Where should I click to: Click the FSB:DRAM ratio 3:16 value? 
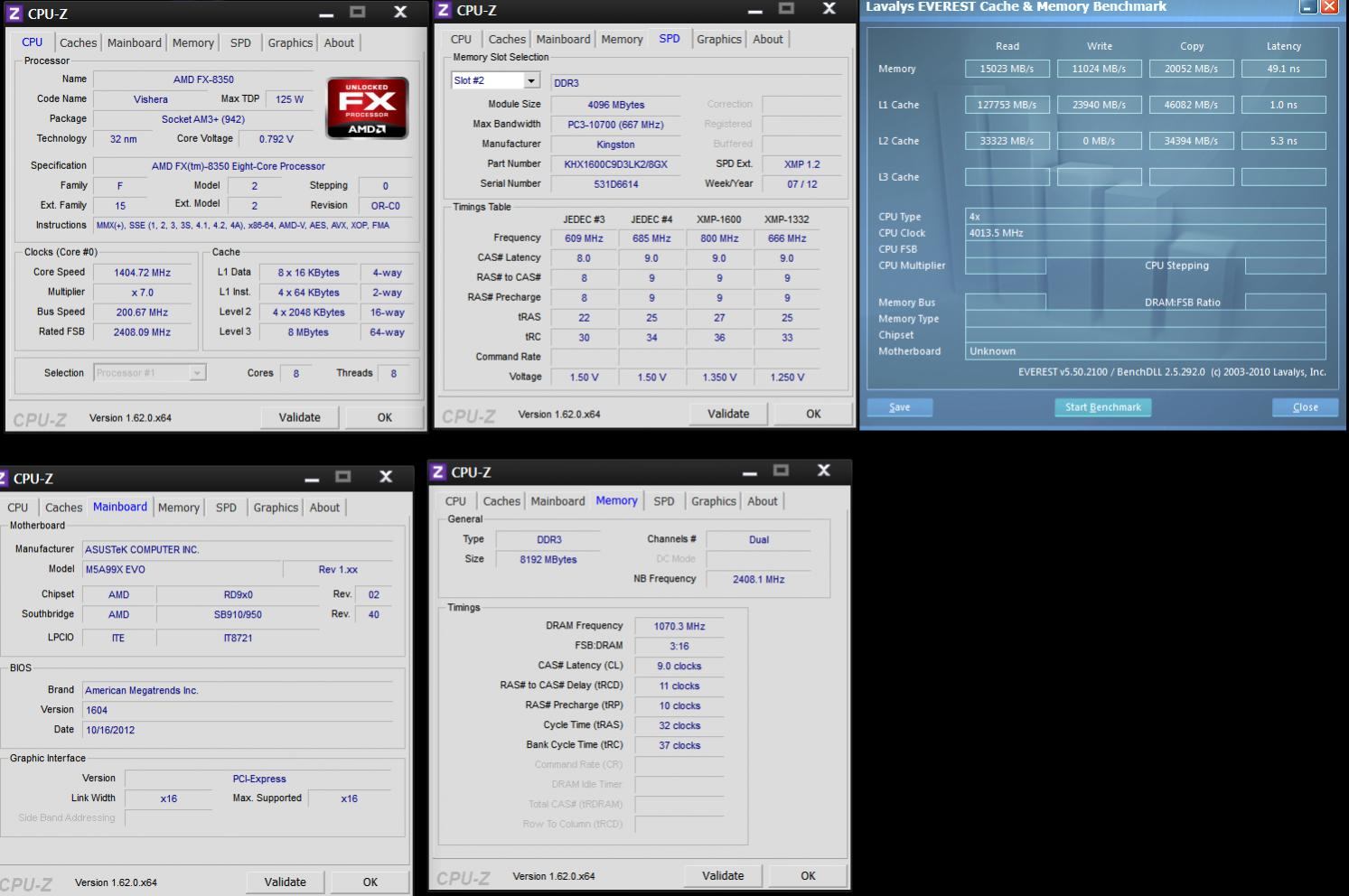(679, 647)
